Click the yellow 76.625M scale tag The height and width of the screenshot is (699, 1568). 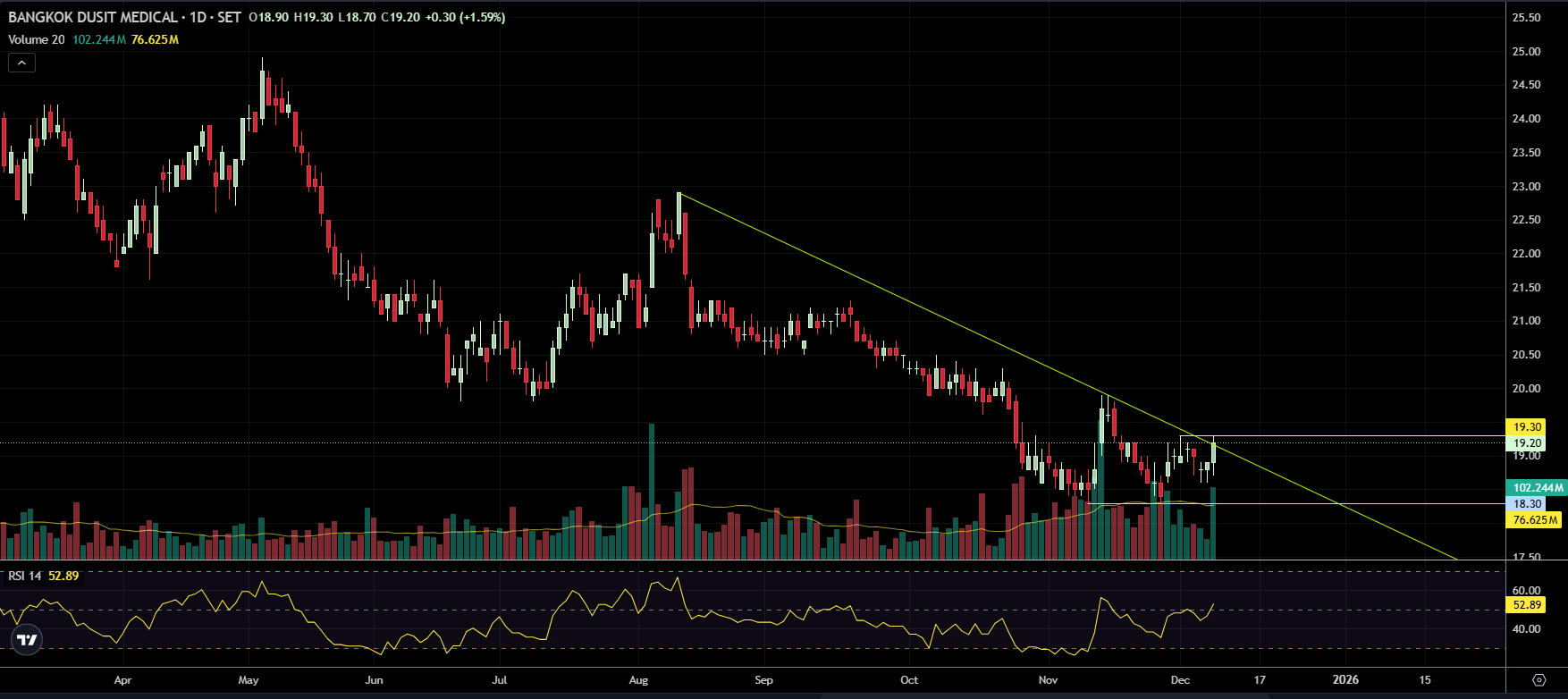point(1534,520)
